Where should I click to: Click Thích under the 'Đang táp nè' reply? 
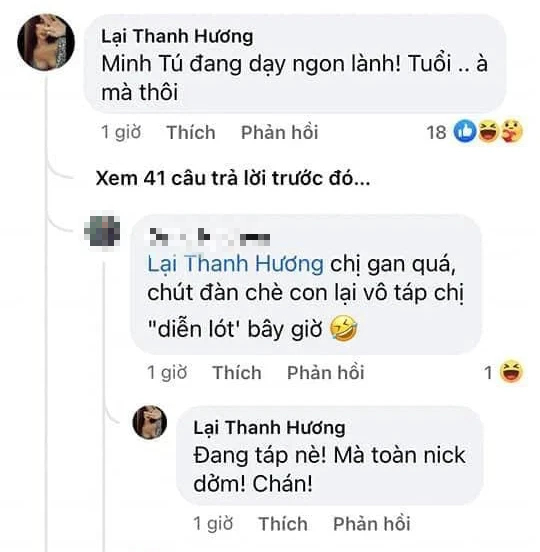283,523
